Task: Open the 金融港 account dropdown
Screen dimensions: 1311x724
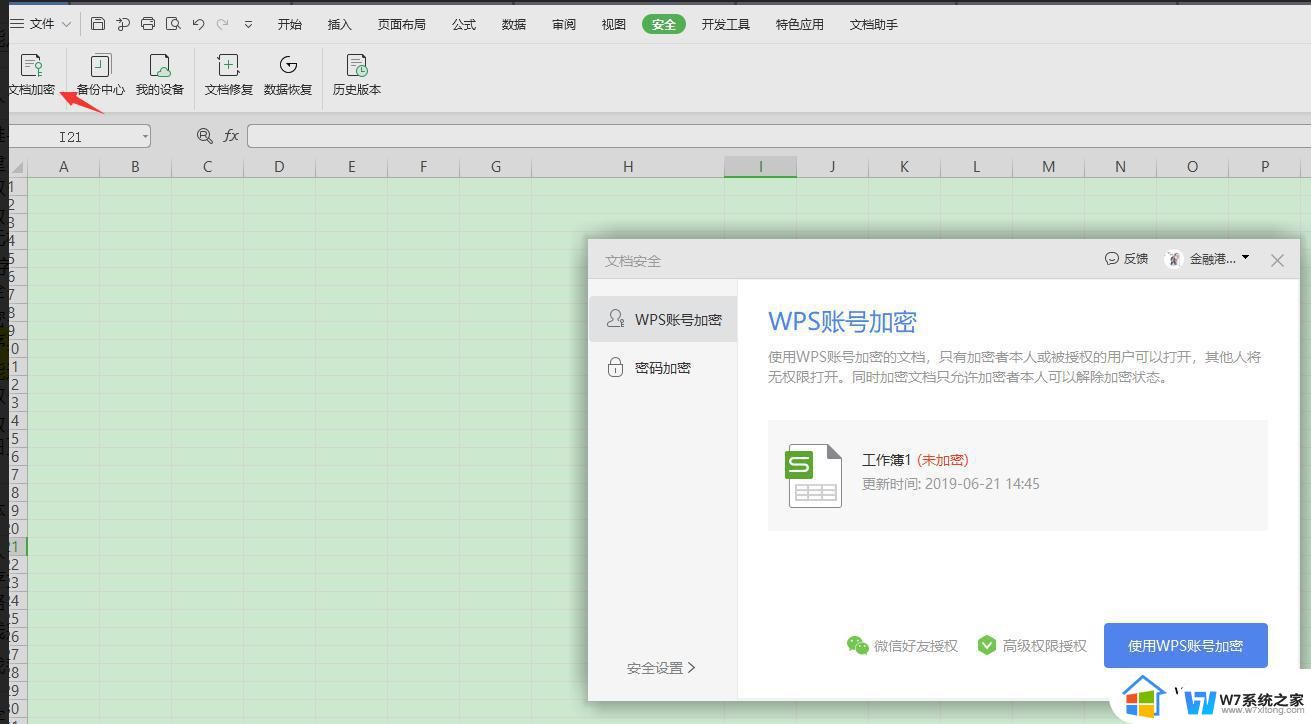Action: [1245, 258]
